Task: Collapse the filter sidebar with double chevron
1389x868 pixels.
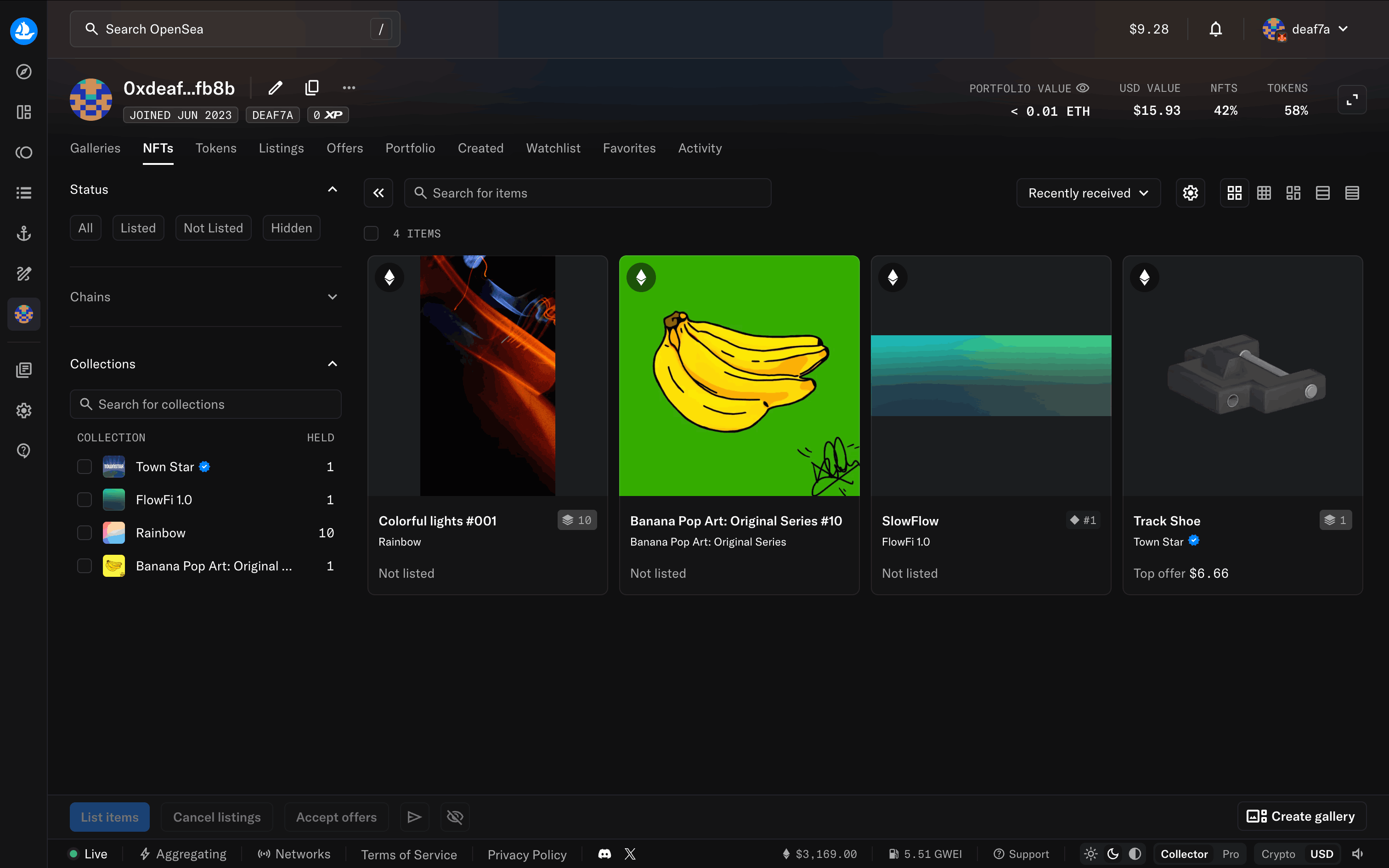Action: click(378, 193)
